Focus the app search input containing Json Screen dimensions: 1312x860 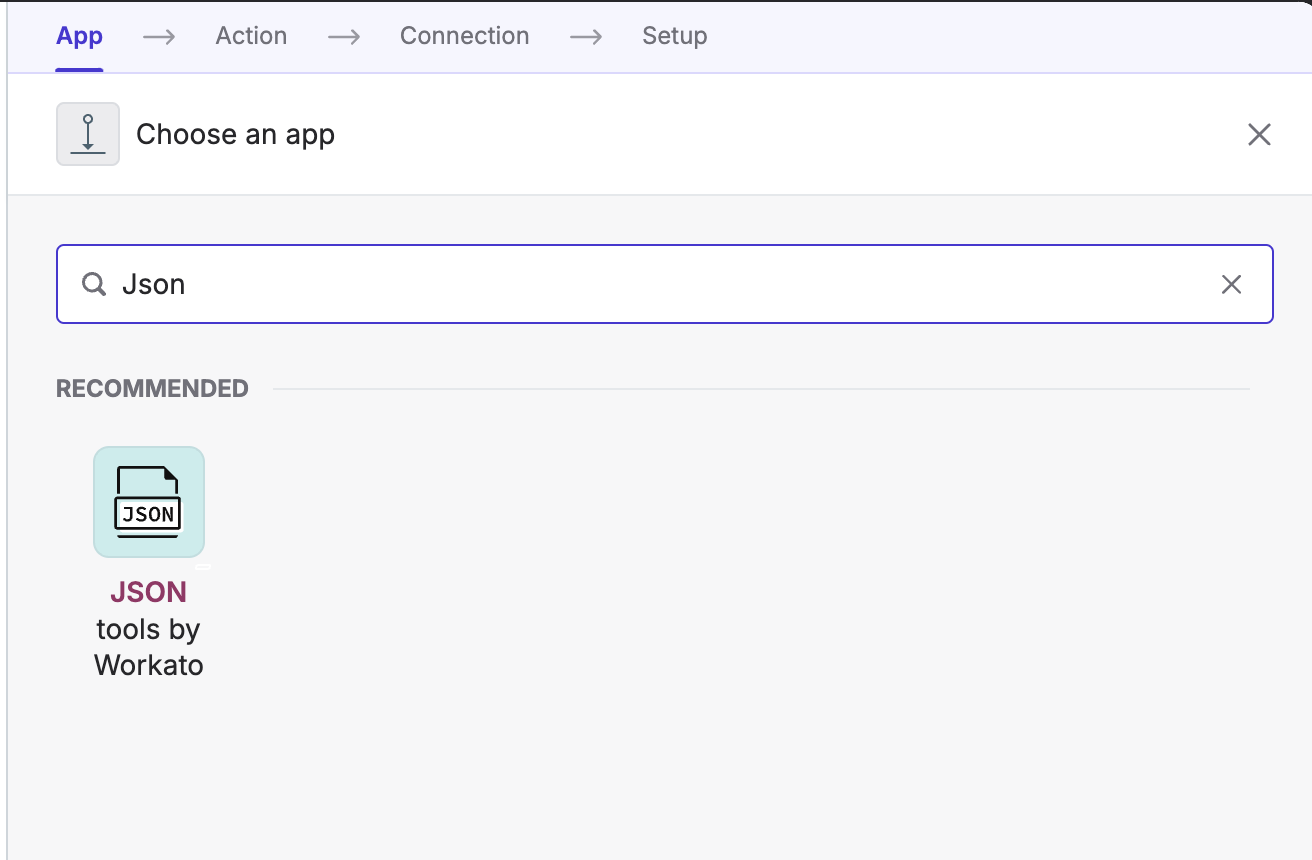pos(664,284)
